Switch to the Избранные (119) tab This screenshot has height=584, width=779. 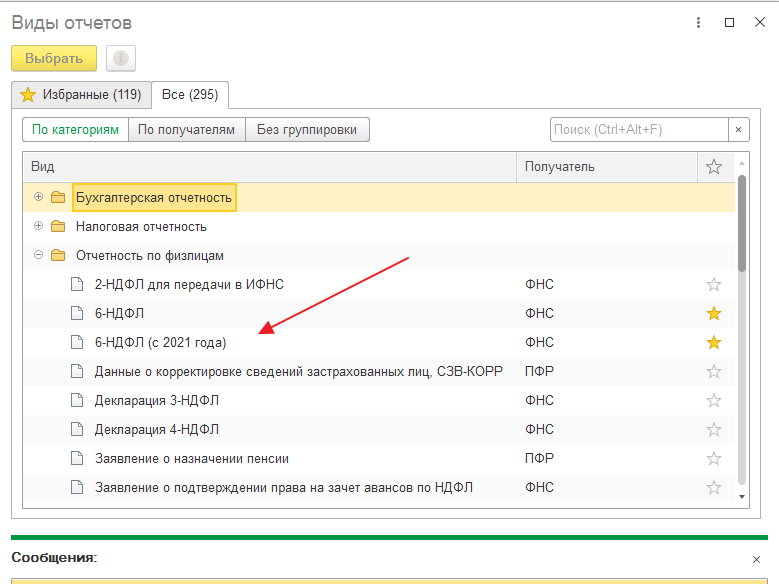[81, 95]
